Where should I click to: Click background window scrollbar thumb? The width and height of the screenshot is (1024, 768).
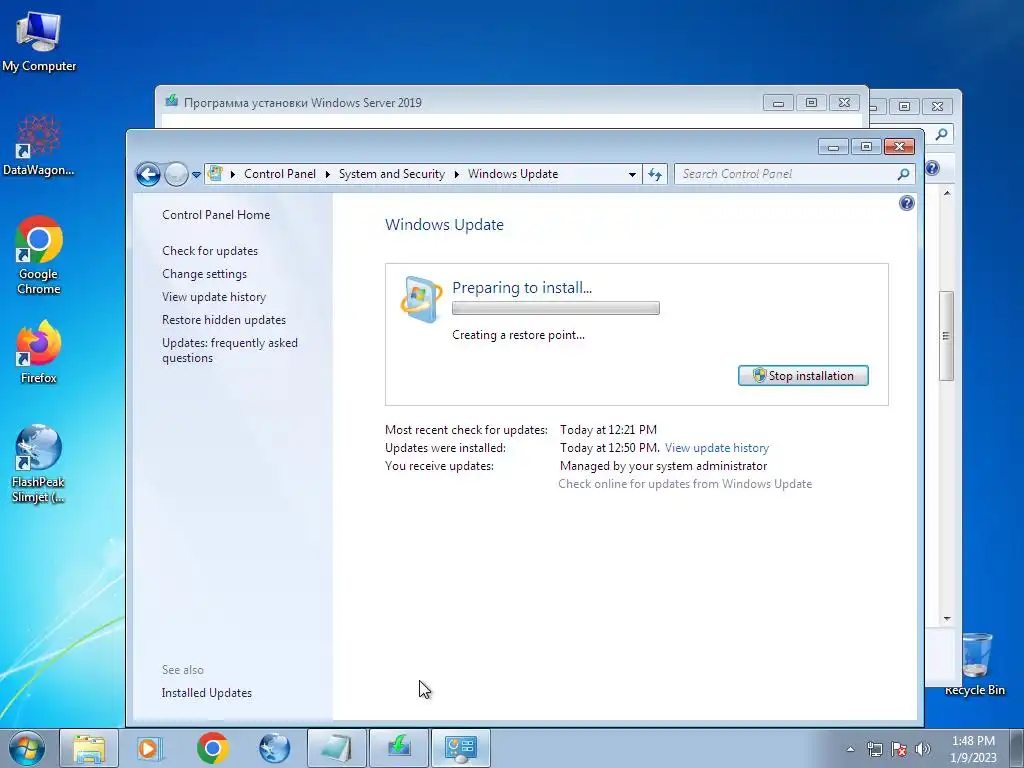946,336
